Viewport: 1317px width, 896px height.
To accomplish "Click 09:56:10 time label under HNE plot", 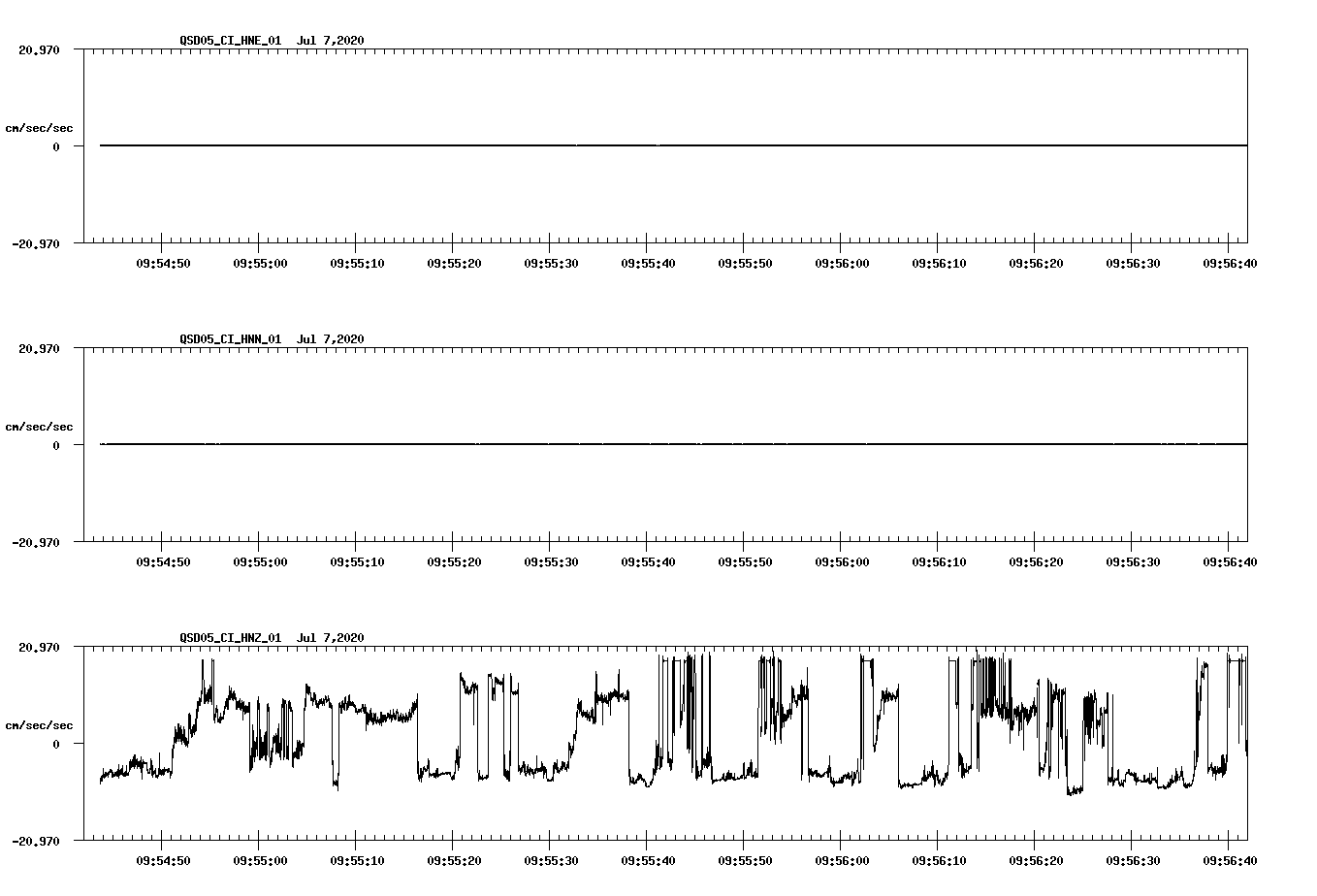I will [939, 263].
